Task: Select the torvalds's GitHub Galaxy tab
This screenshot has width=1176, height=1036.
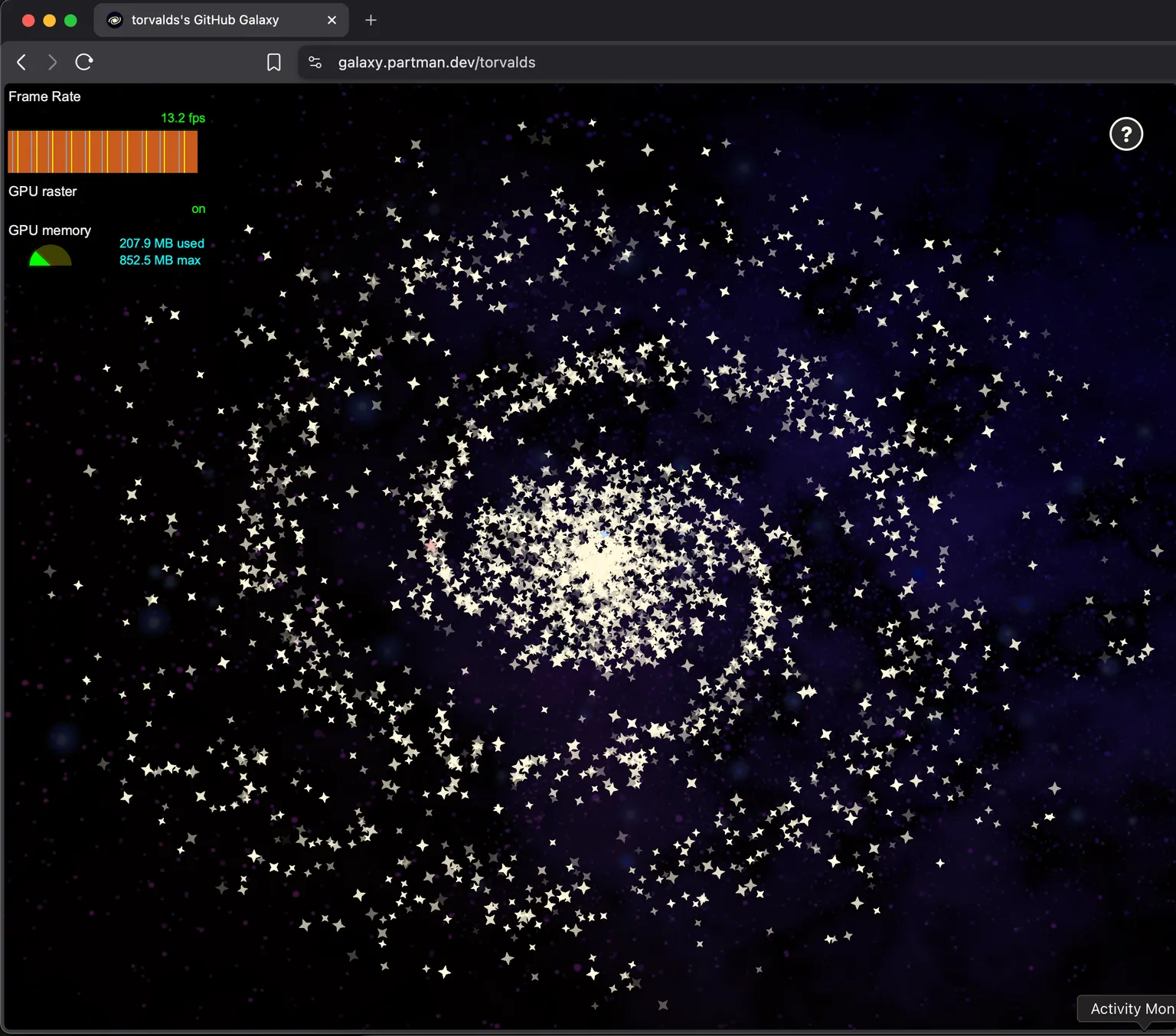Action: [x=221, y=20]
